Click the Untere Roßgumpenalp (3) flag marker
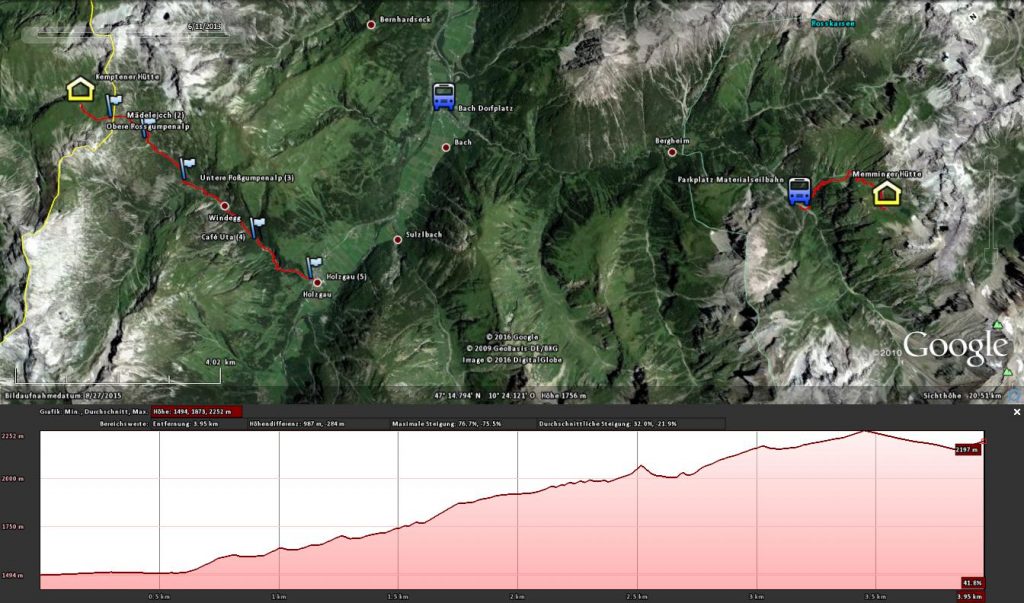 tap(187, 169)
